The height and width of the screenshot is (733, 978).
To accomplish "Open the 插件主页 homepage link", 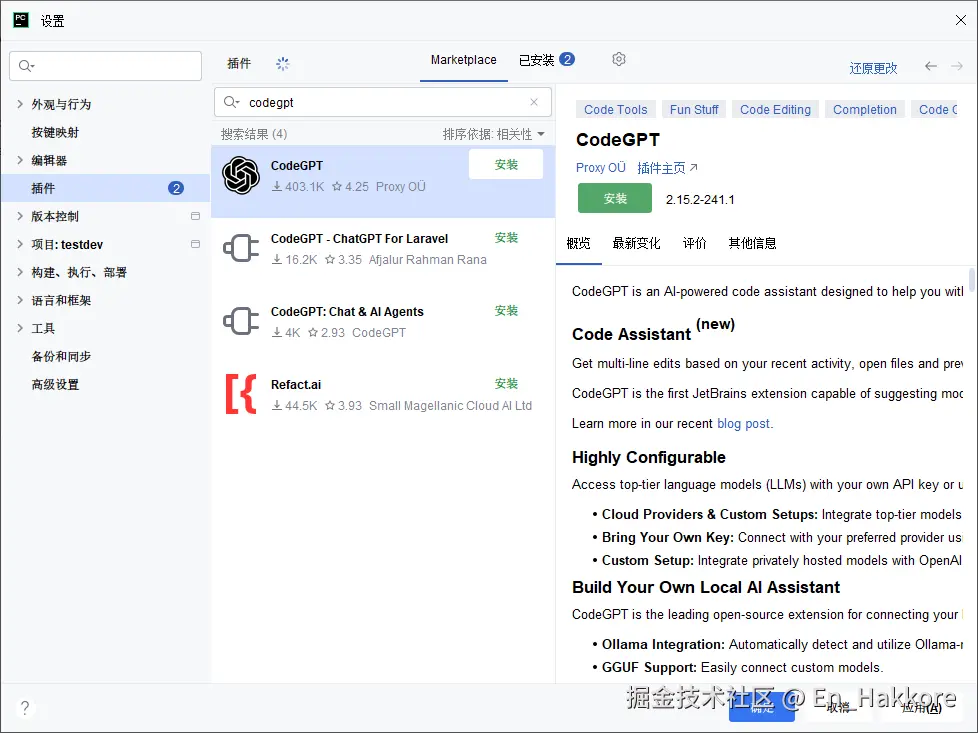I will pos(667,168).
